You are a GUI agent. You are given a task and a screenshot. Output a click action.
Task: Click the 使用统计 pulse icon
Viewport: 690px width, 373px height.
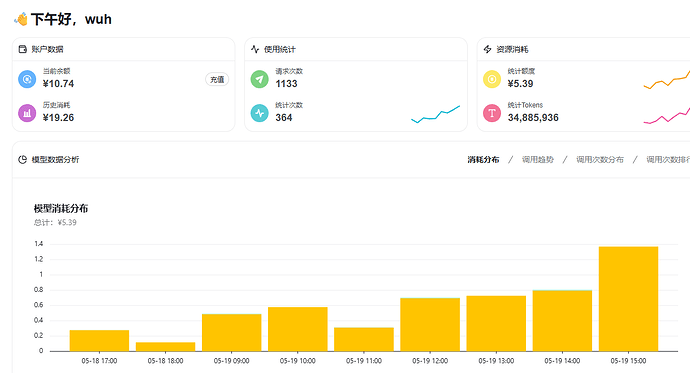pos(255,49)
